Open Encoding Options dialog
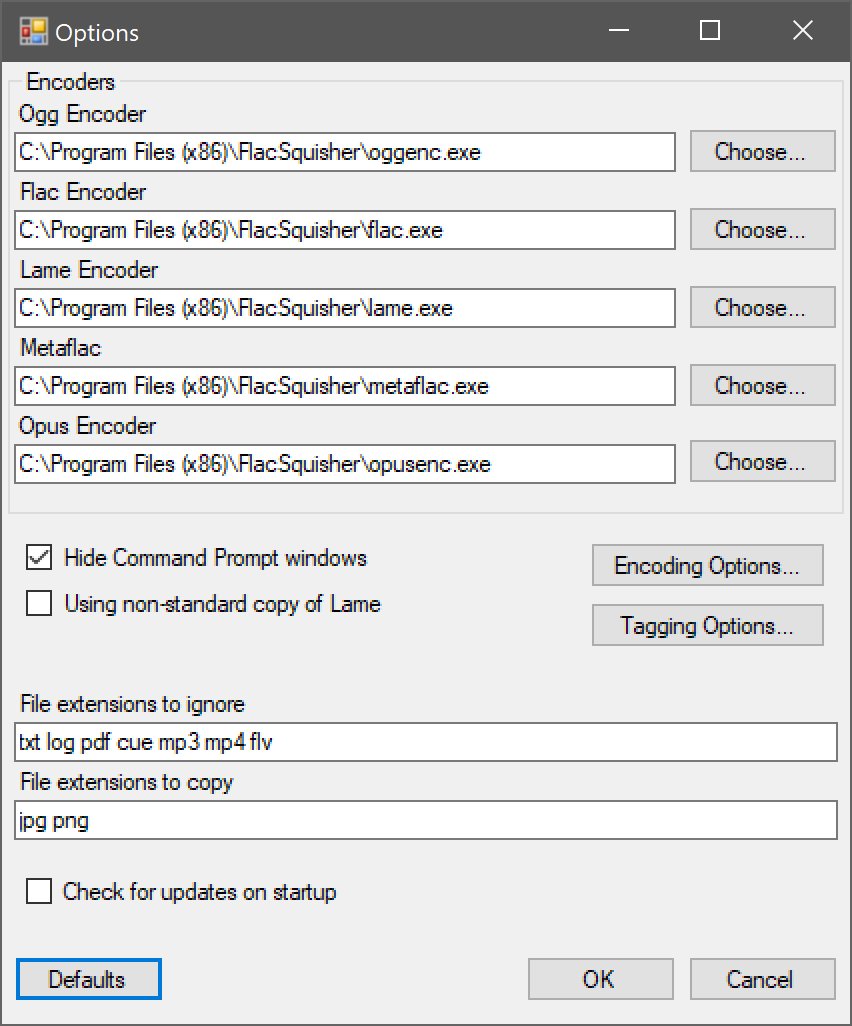852x1026 pixels. (x=707, y=566)
